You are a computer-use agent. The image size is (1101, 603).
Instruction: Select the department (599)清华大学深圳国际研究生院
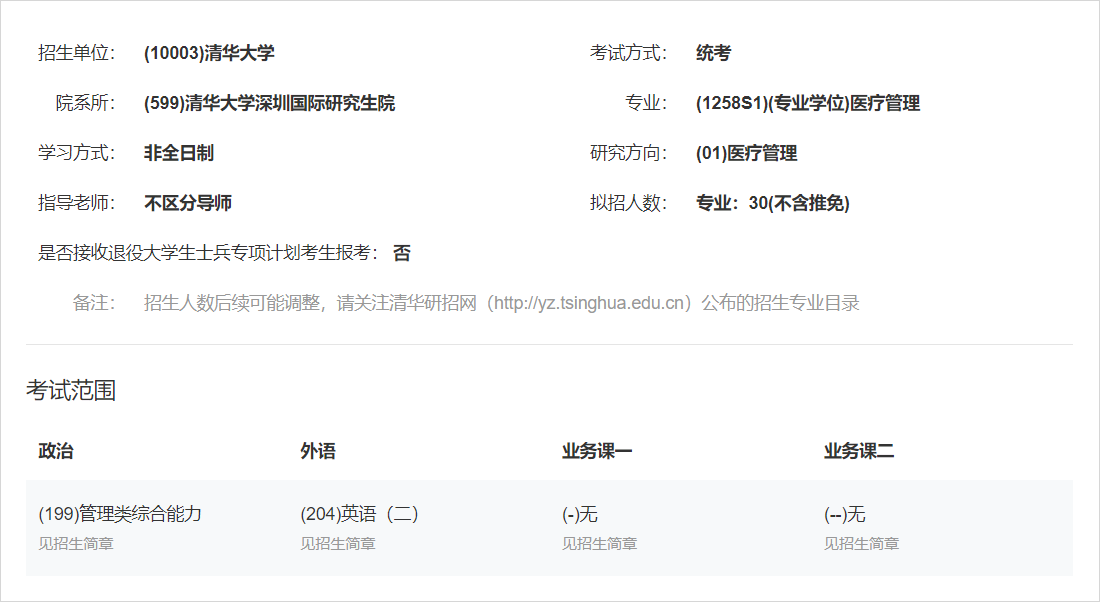(270, 103)
